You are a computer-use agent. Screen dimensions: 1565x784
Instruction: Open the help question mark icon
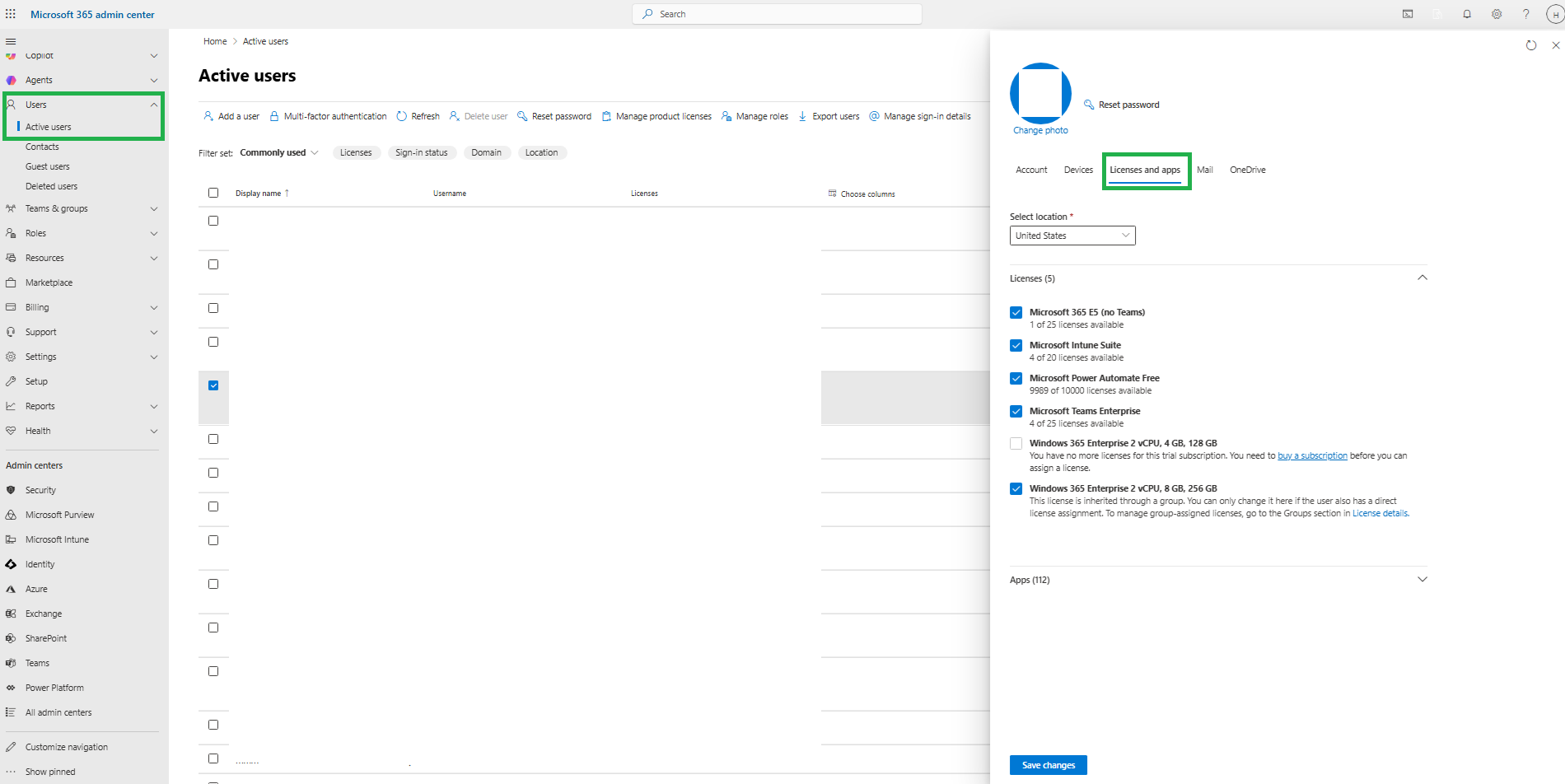1525,14
